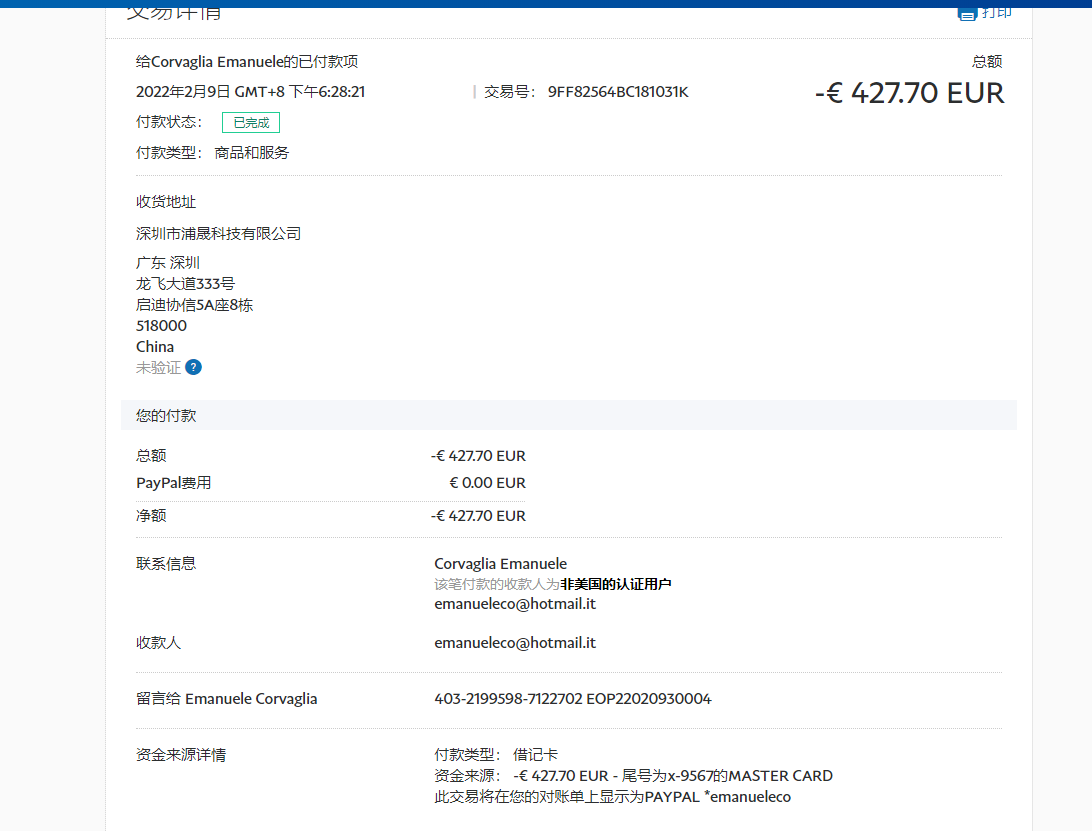Click the large -€ 427.70 EUR total
Viewport: 1092px width, 831px height.
pyautogui.click(x=909, y=93)
